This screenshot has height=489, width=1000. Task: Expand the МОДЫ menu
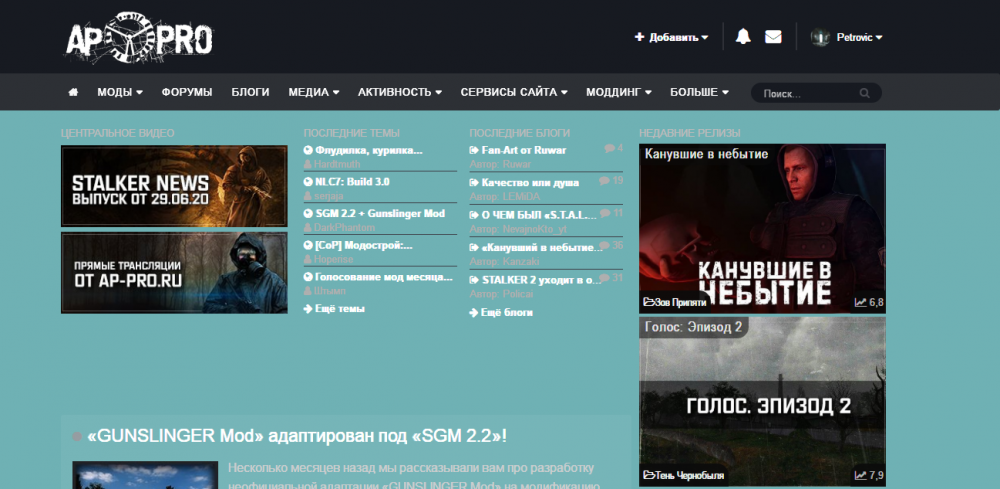tap(120, 92)
